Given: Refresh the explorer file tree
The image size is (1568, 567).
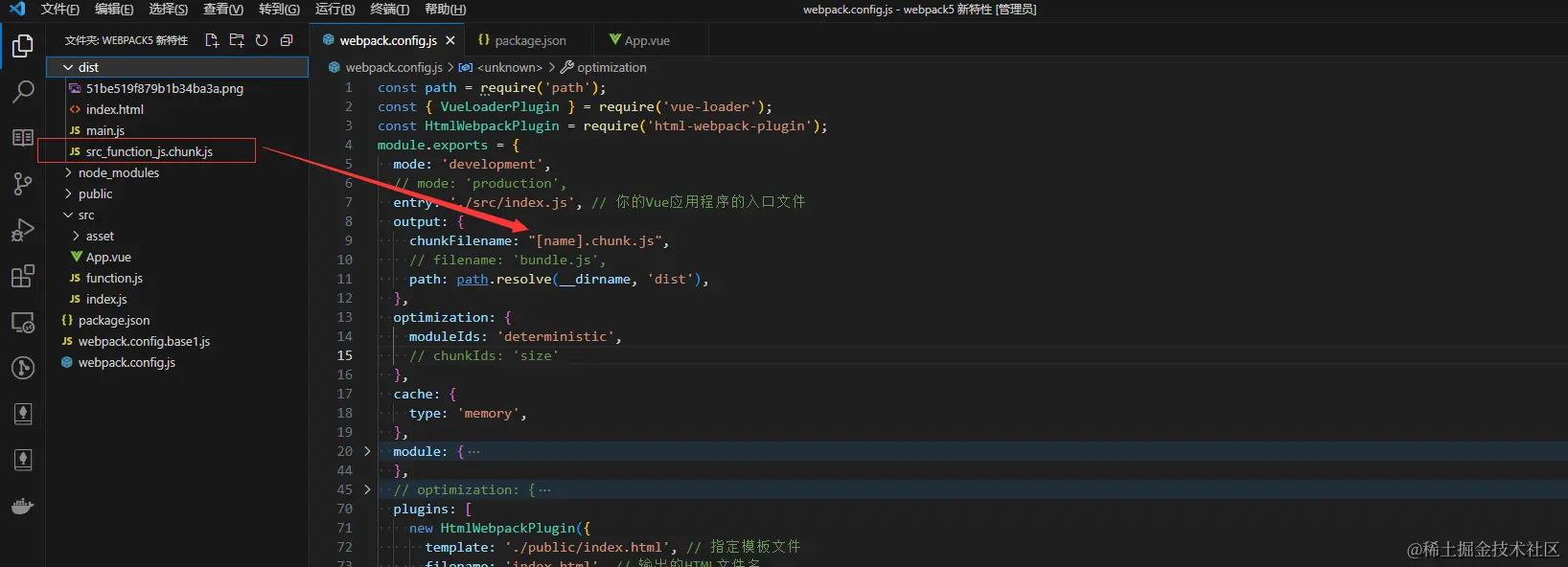Looking at the screenshot, I should (x=262, y=40).
